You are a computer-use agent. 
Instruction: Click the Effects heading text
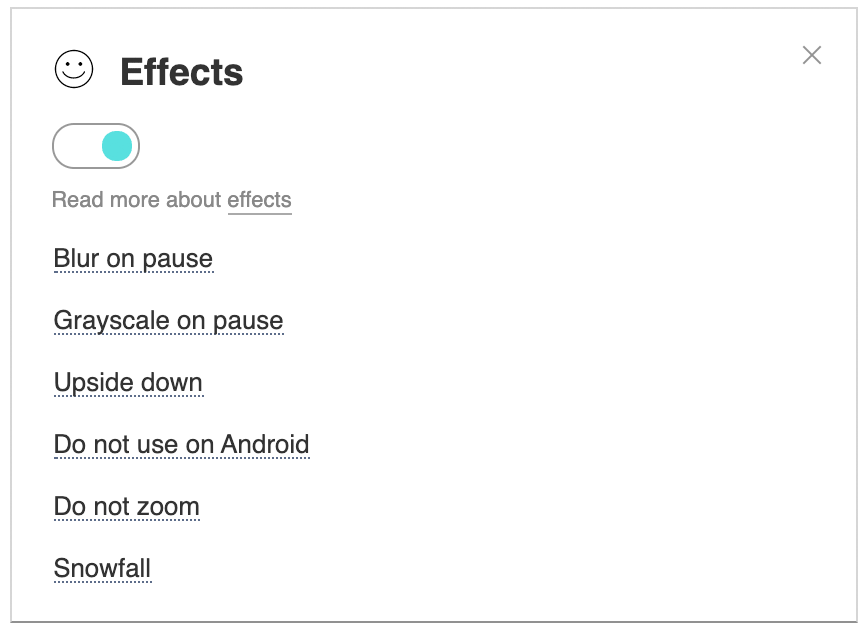(x=182, y=72)
